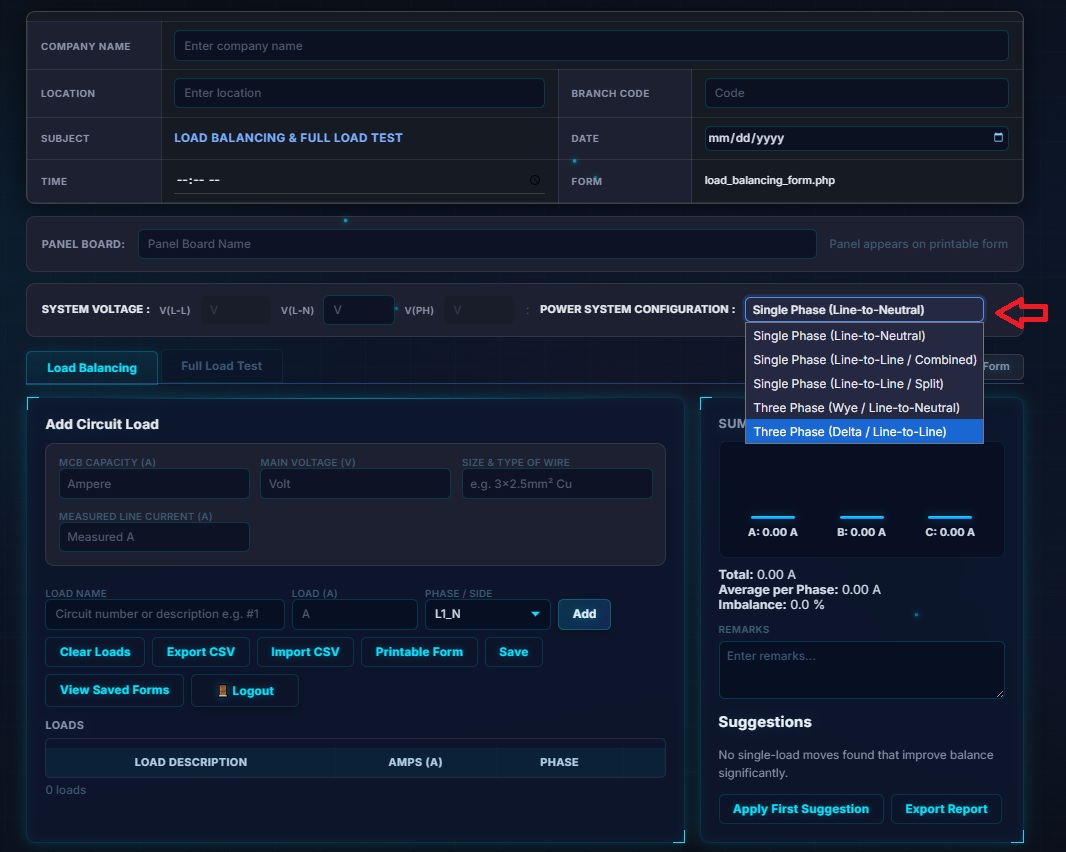Image resolution: width=1066 pixels, height=852 pixels.
Task: Click Apply First Suggestion
Action: click(801, 809)
